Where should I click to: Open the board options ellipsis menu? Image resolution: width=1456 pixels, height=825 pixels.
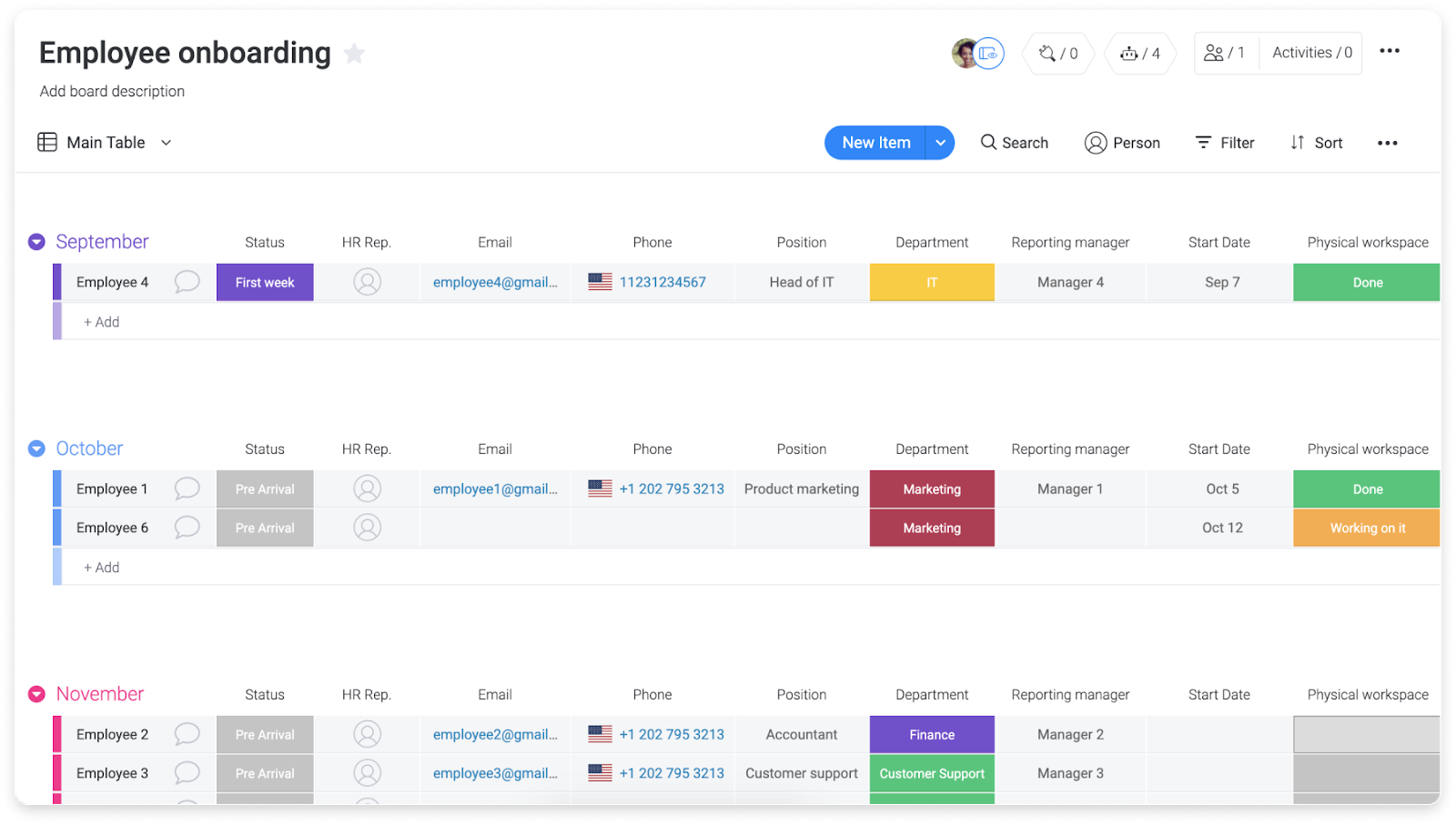(x=1390, y=51)
